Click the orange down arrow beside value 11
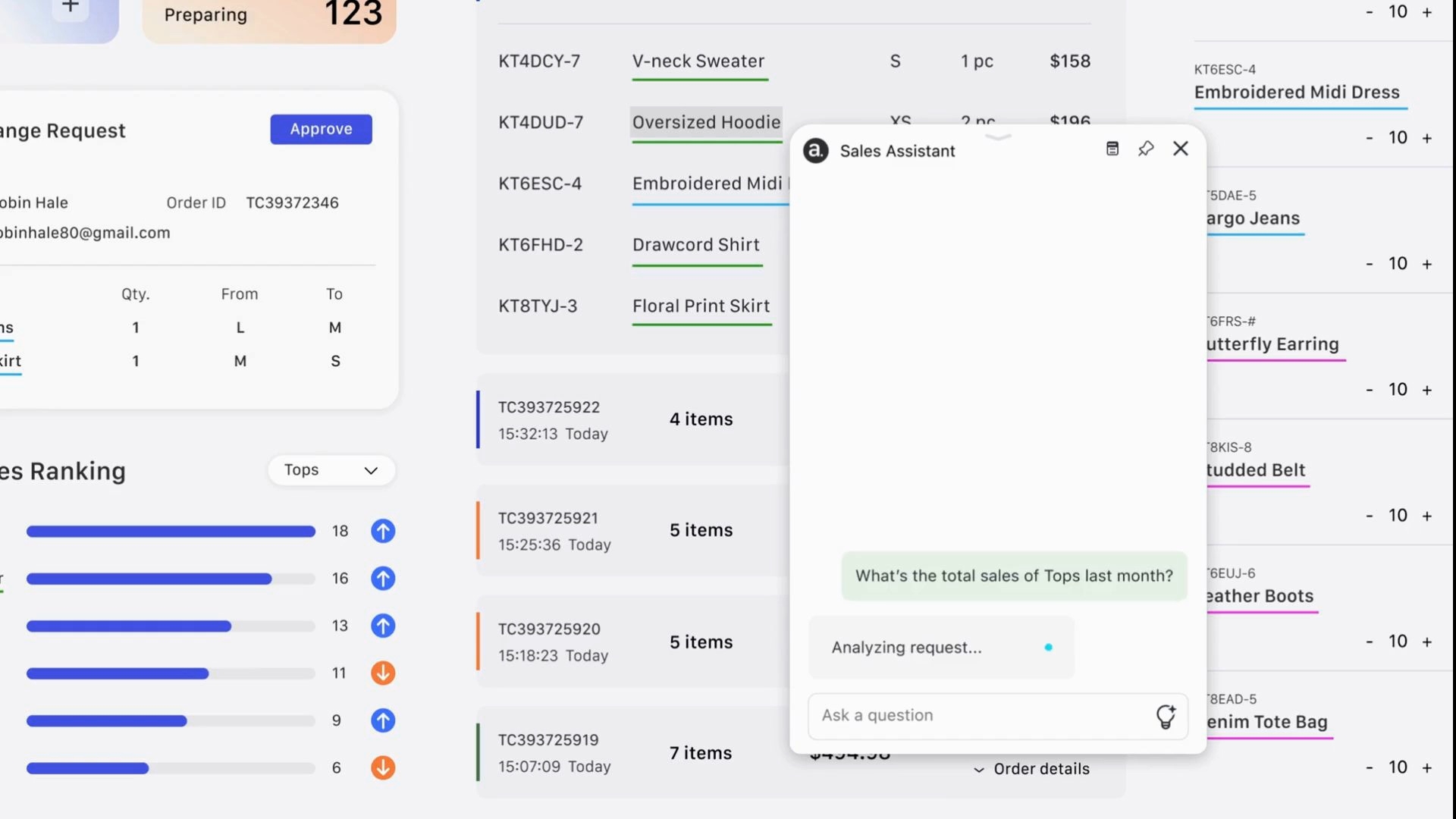This screenshot has width=1456, height=819. [x=383, y=673]
